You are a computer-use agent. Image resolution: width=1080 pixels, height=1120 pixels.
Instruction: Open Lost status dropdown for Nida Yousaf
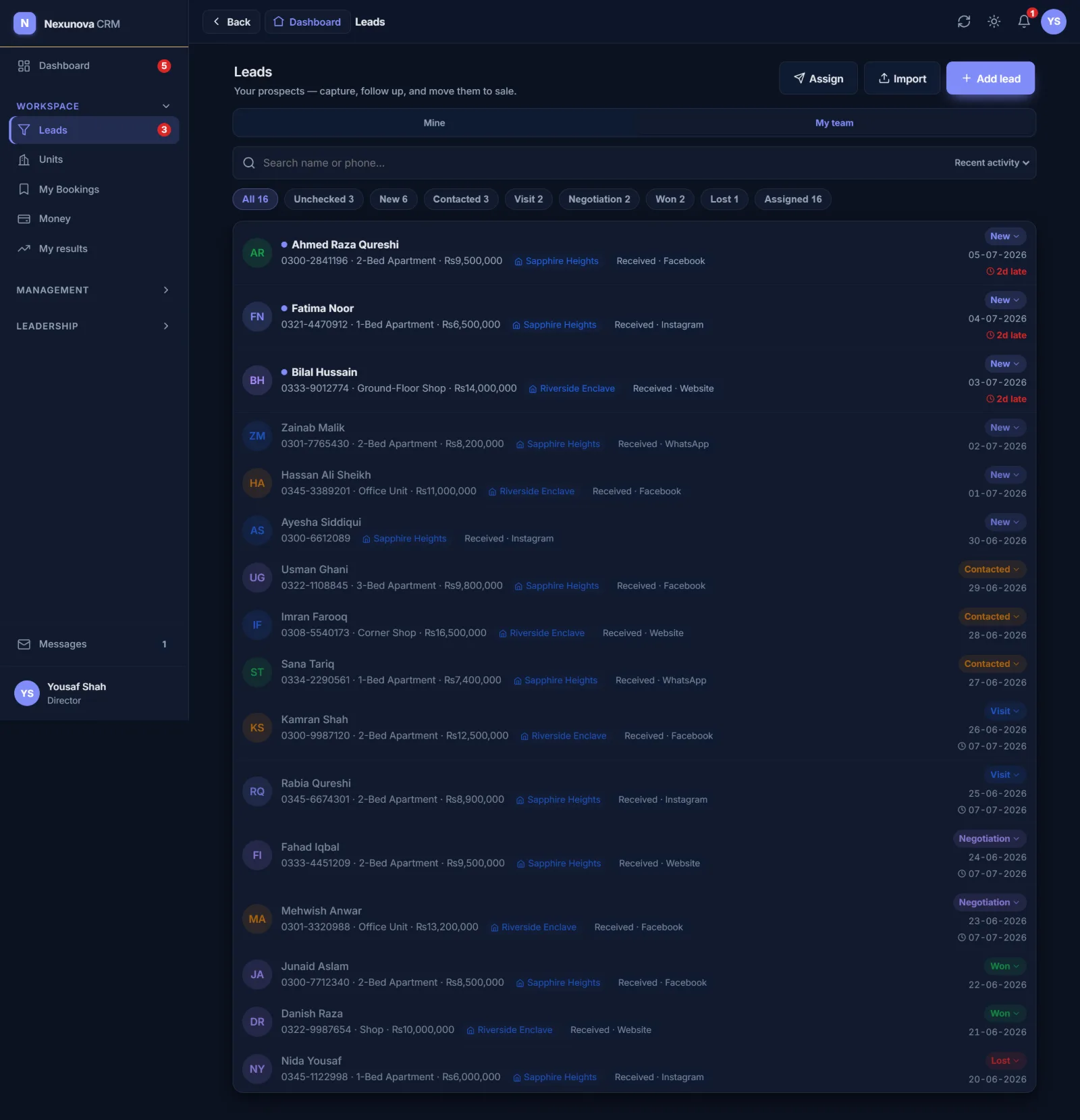[x=1004, y=1061]
